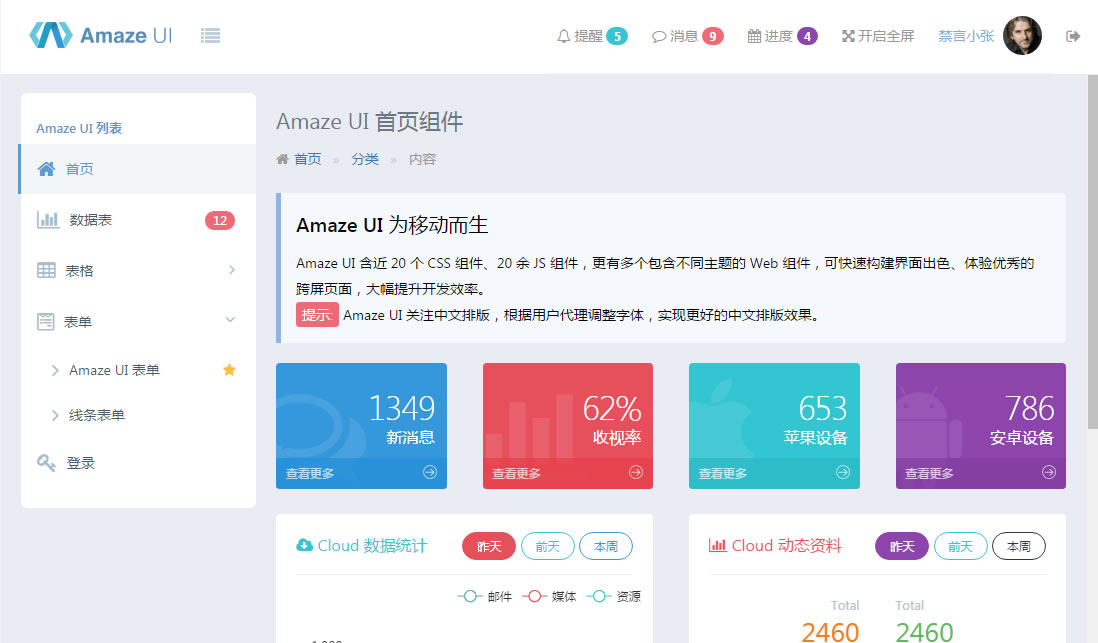Click the 提醒 badge showing 5
The image size is (1098, 643).
coord(617,36)
